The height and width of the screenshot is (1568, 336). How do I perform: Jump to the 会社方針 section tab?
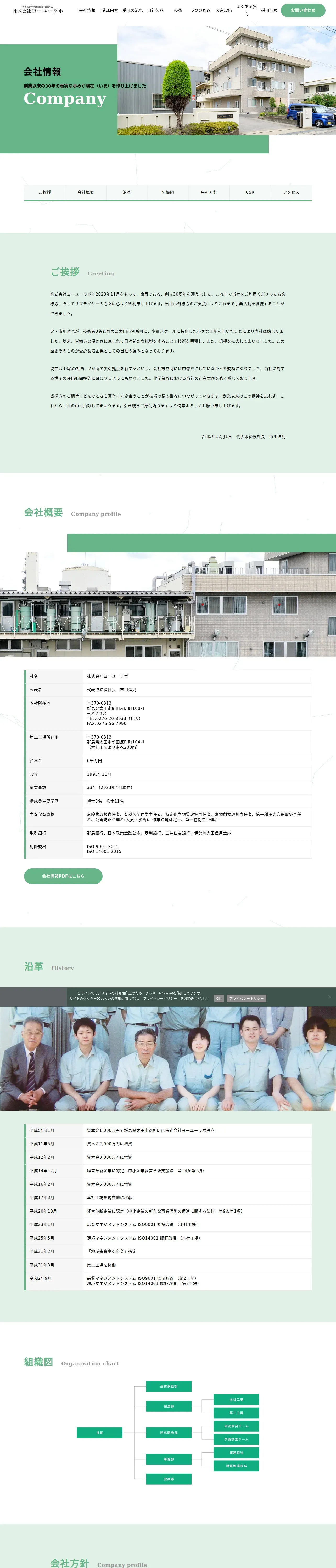[209, 192]
